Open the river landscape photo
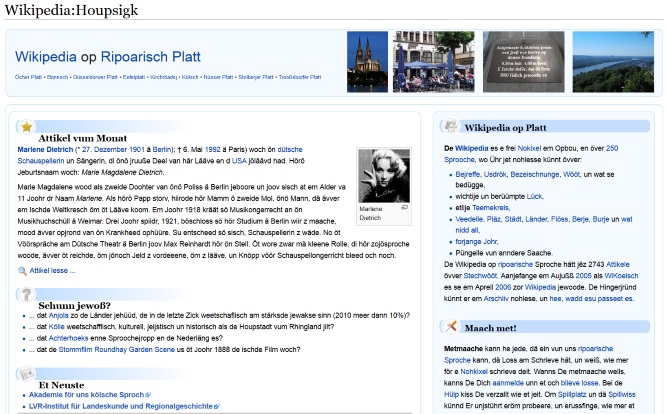 pos(612,62)
